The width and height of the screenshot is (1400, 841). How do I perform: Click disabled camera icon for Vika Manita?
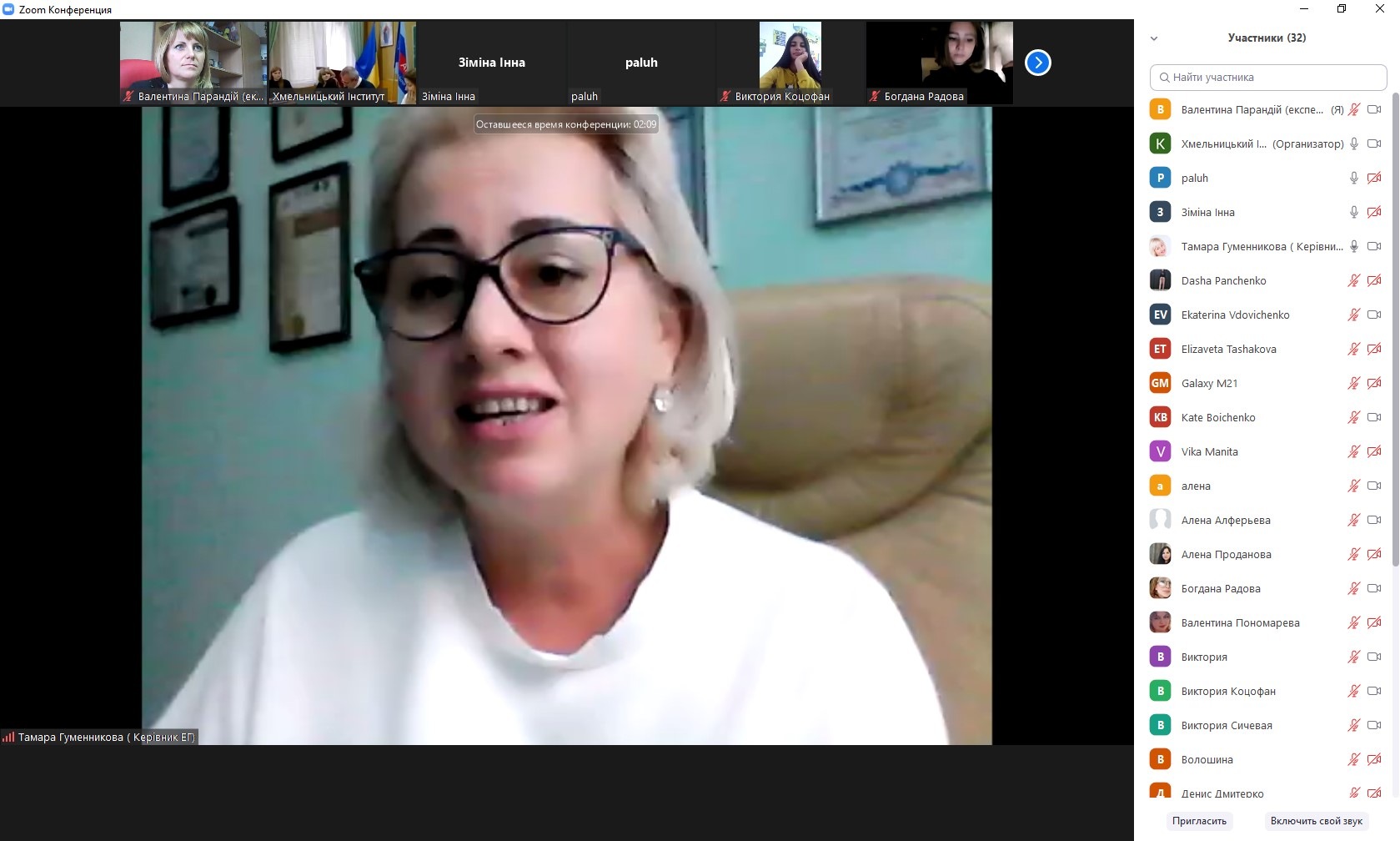1374,451
